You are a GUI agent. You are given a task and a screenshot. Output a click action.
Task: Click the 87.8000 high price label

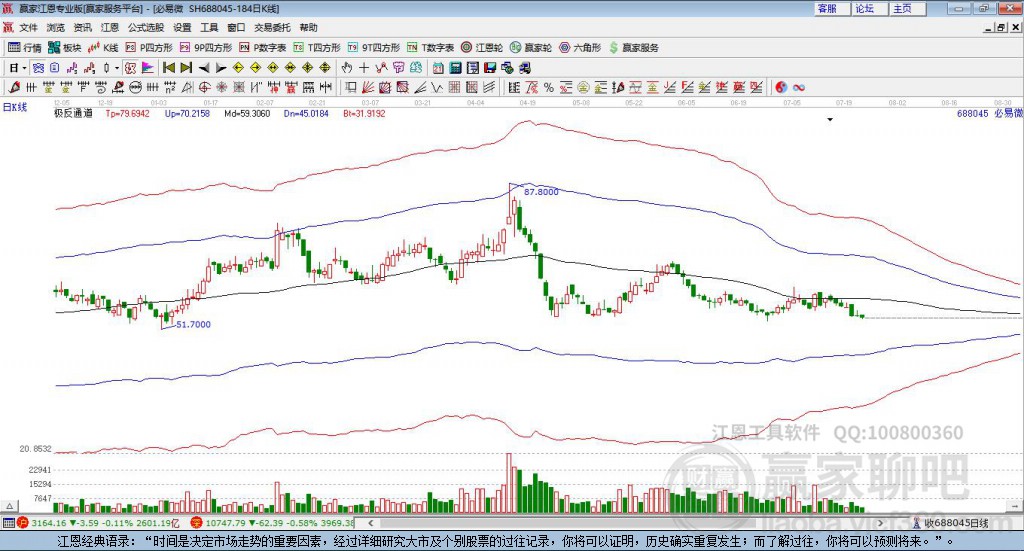(541, 192)
